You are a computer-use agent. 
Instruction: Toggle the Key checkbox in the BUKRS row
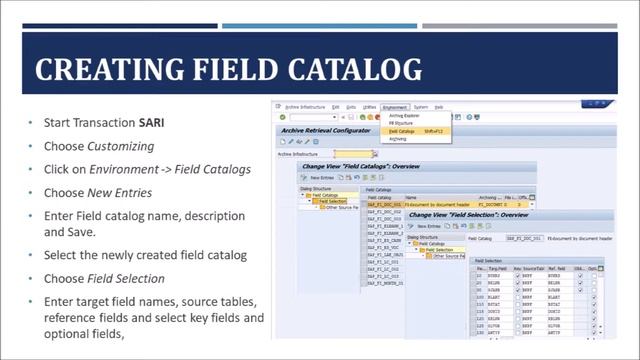coord(518,276)
